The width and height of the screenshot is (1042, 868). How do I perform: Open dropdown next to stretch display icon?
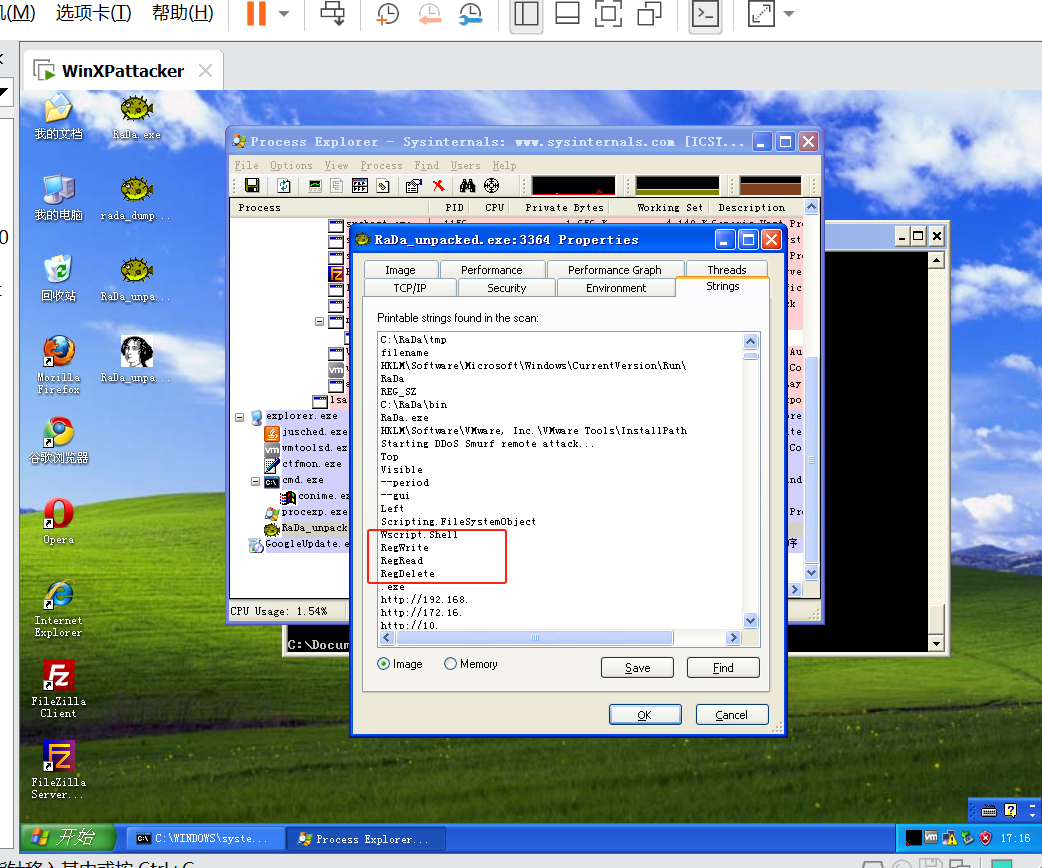(789, 13)
